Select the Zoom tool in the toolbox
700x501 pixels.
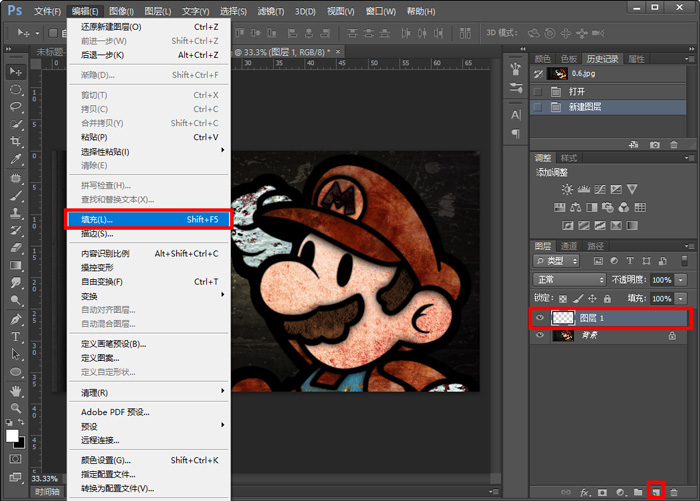(x=16, y=408)
